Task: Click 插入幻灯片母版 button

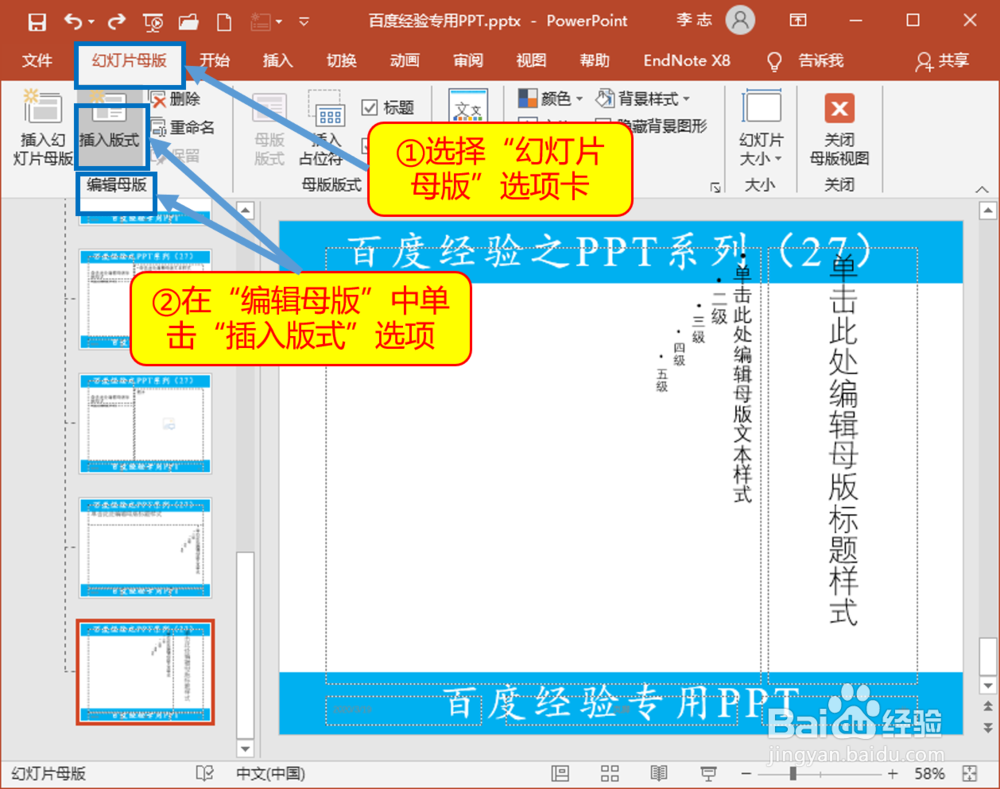Action: (42, 127)
